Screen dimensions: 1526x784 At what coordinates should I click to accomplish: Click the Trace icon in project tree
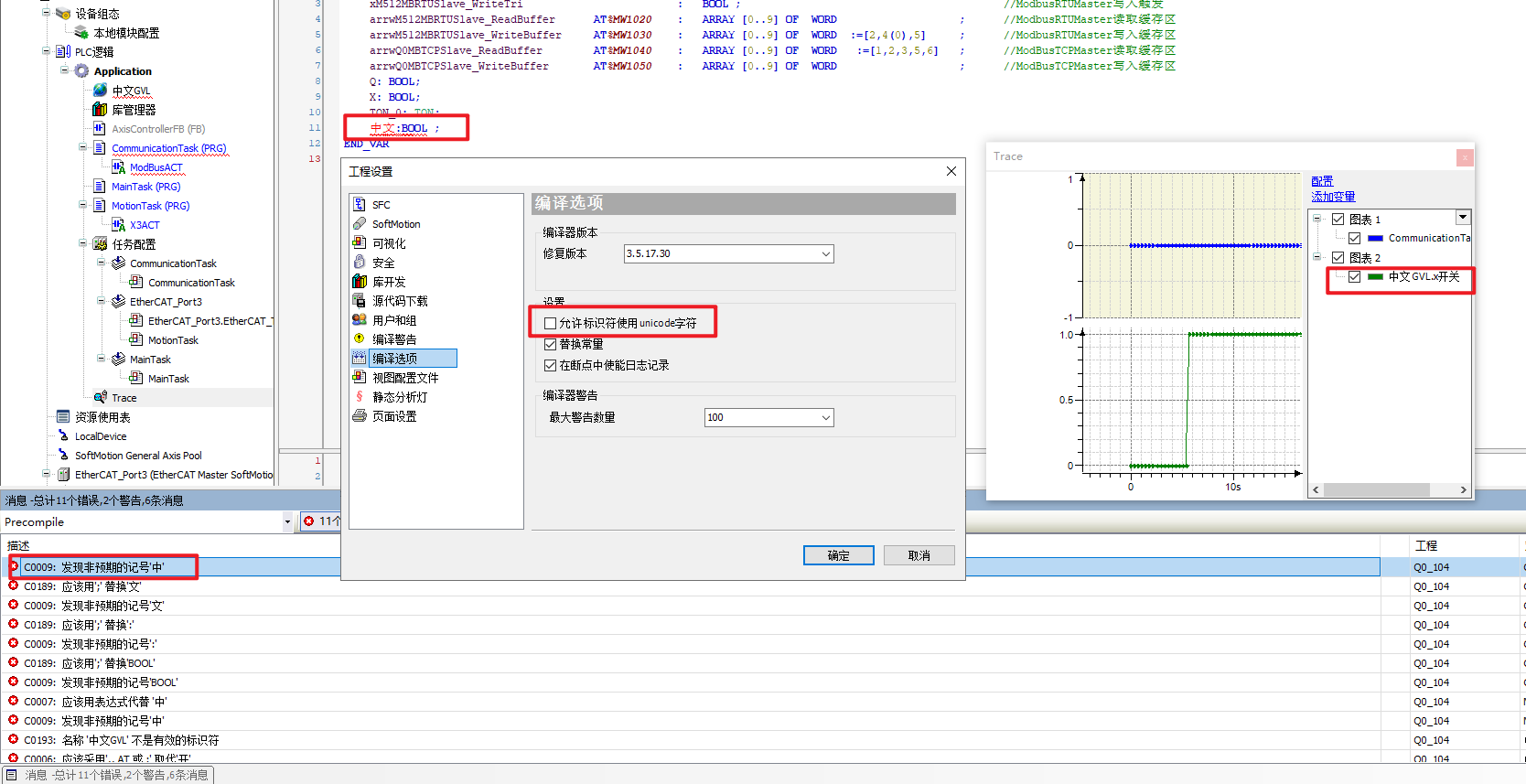tap(101, 398)
